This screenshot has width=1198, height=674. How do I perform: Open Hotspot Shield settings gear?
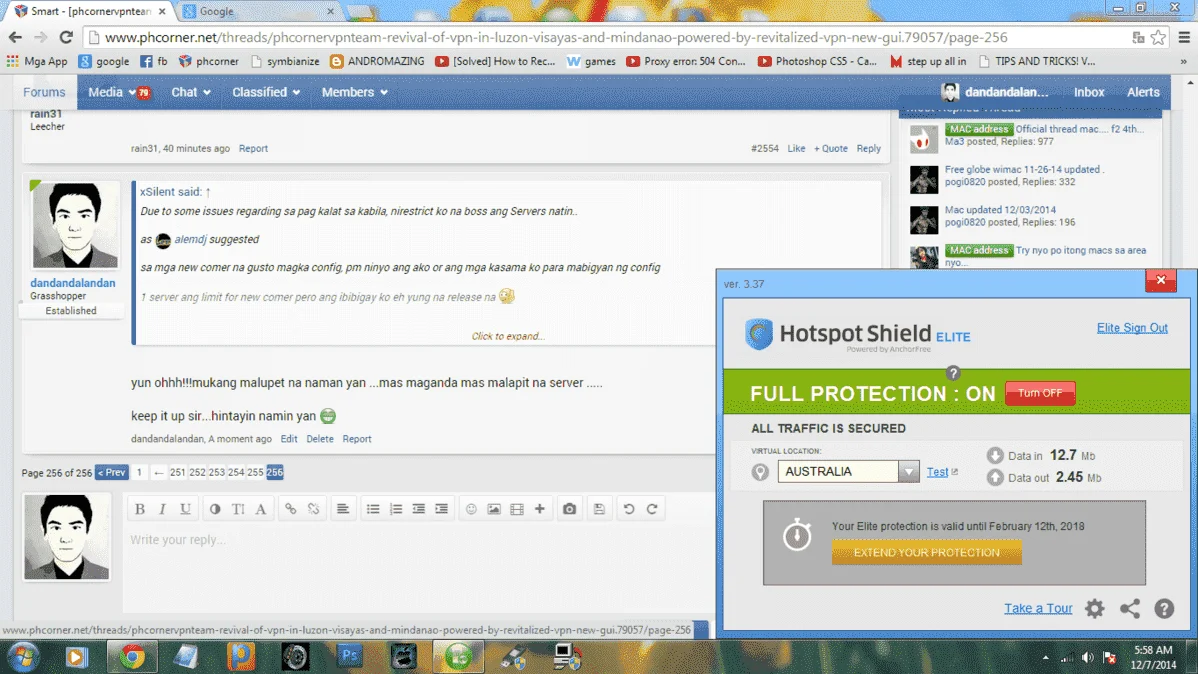tap(1095, 608)
